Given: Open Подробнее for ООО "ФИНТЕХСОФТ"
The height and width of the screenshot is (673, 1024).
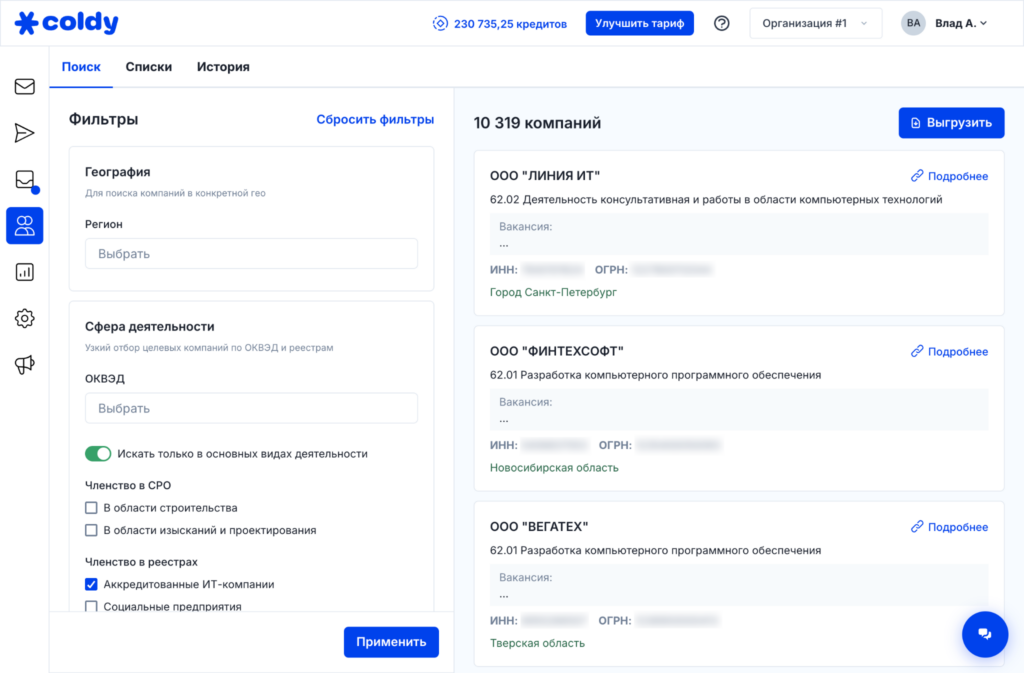Looking at the screenshot, I should coord(958,351).
